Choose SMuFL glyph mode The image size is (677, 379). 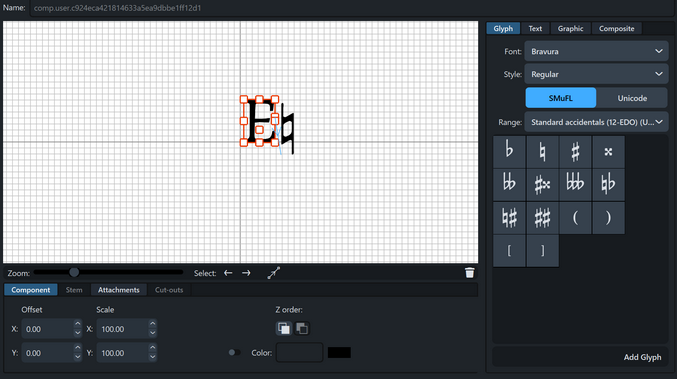pyautogui.click(x=560, y=98)
